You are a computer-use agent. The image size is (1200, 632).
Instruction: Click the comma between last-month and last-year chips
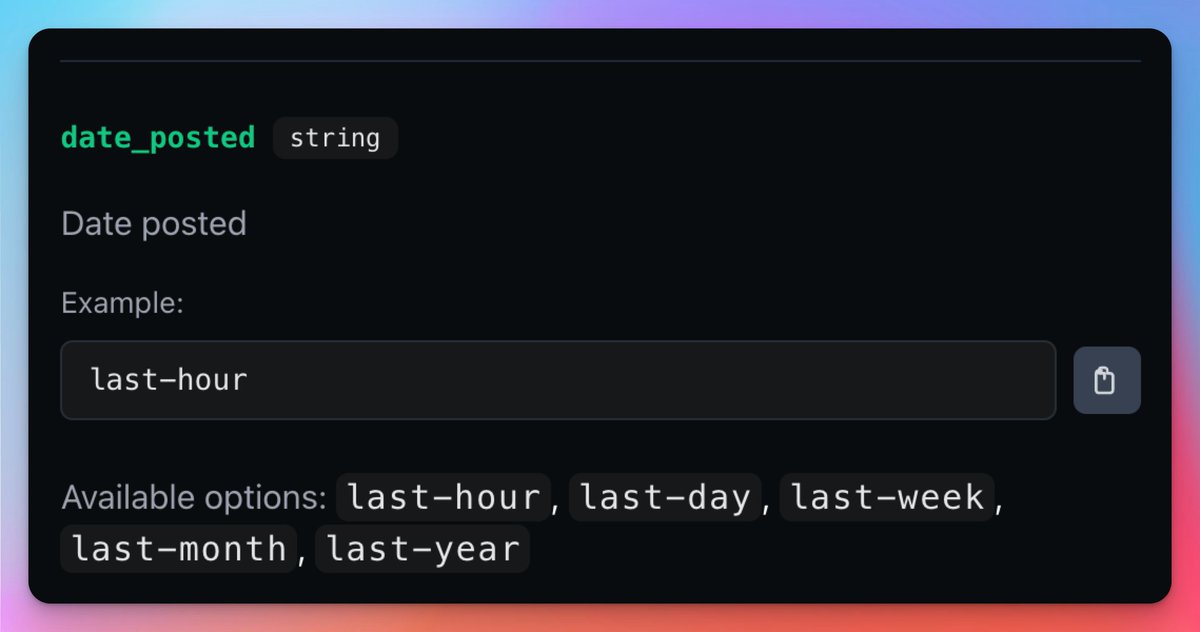(x=304, y=553)
